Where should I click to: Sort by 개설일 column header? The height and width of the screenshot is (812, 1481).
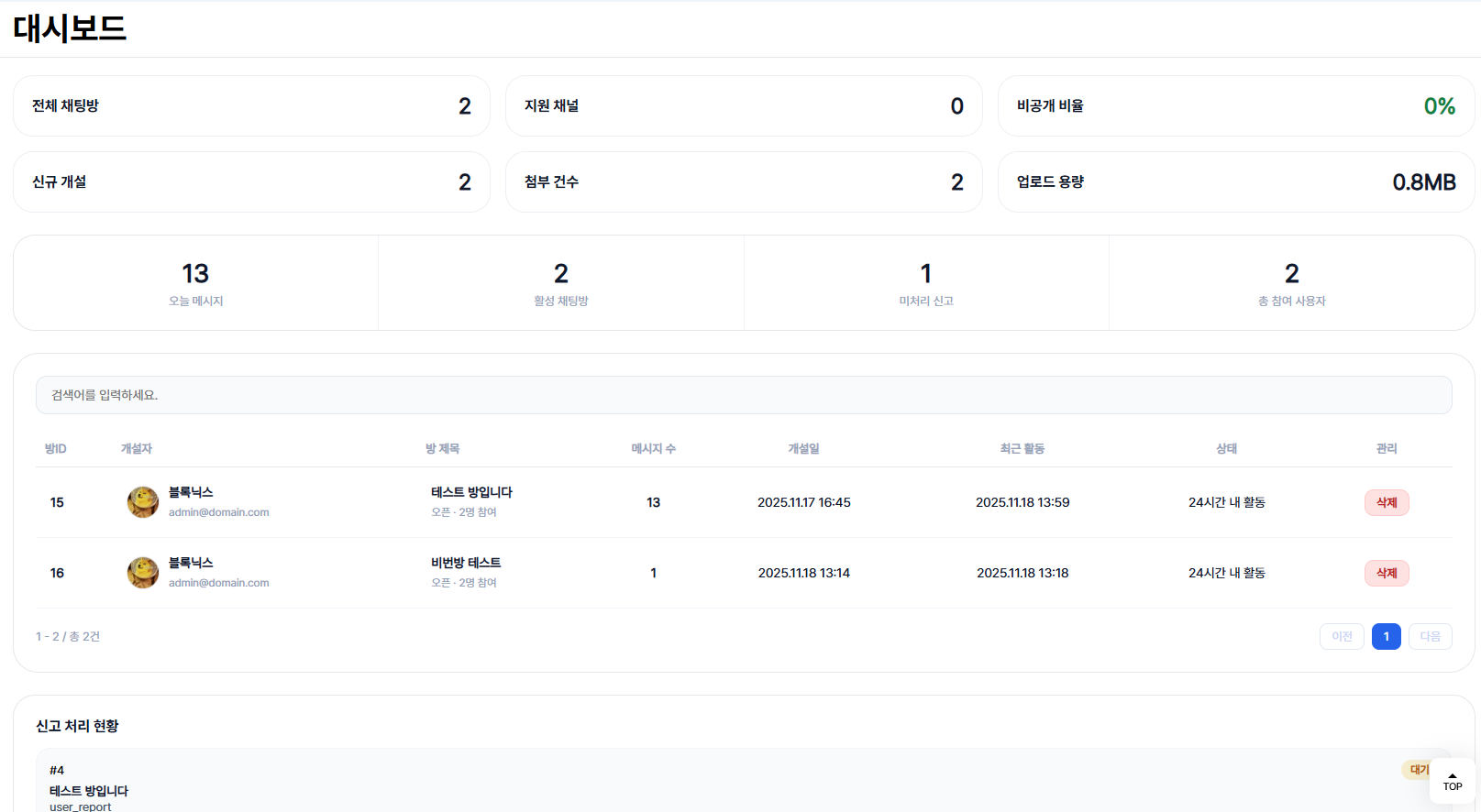[x=803, y=449]
